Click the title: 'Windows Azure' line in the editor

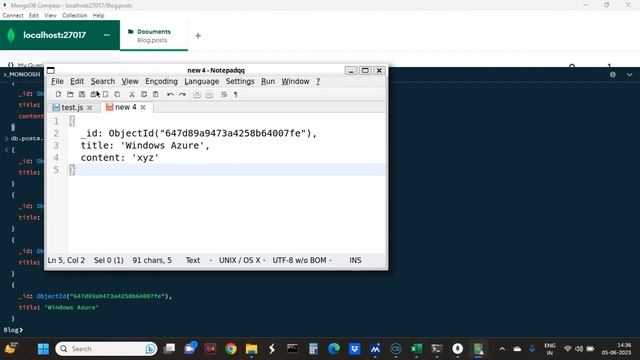point(145,145)
